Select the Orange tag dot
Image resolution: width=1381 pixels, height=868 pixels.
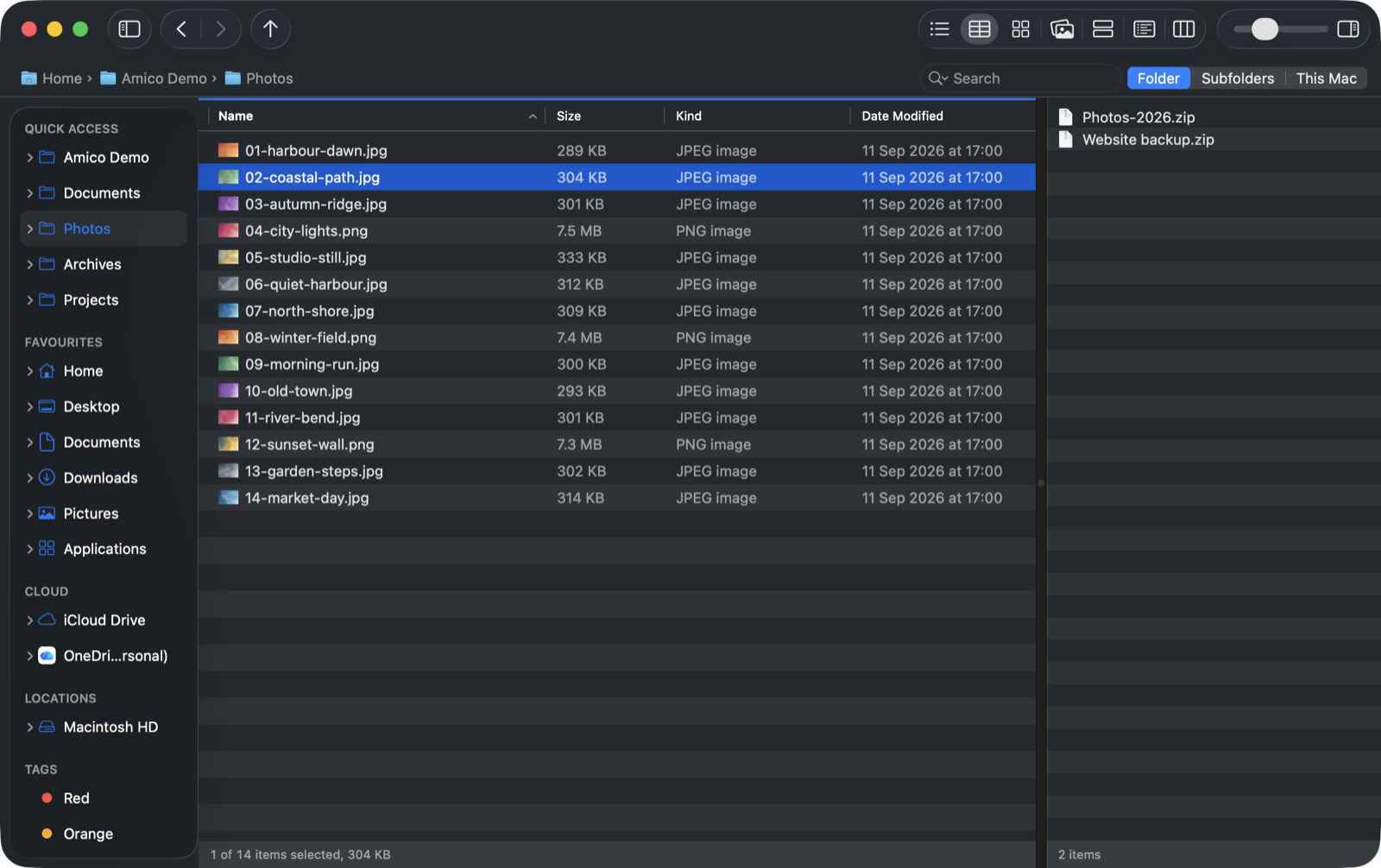point(47,833)
